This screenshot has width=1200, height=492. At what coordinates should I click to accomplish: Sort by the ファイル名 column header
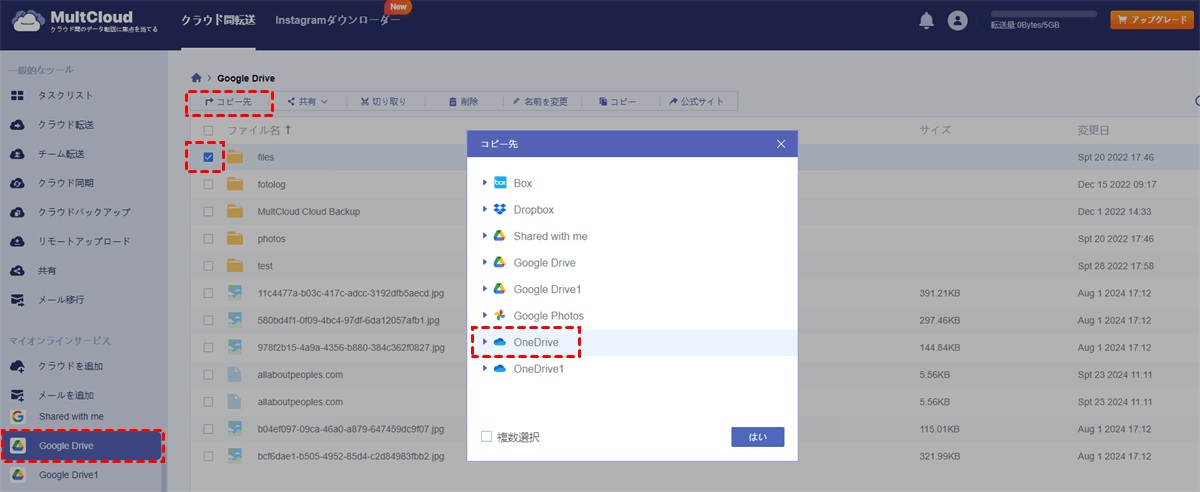[x=257, y=130]
